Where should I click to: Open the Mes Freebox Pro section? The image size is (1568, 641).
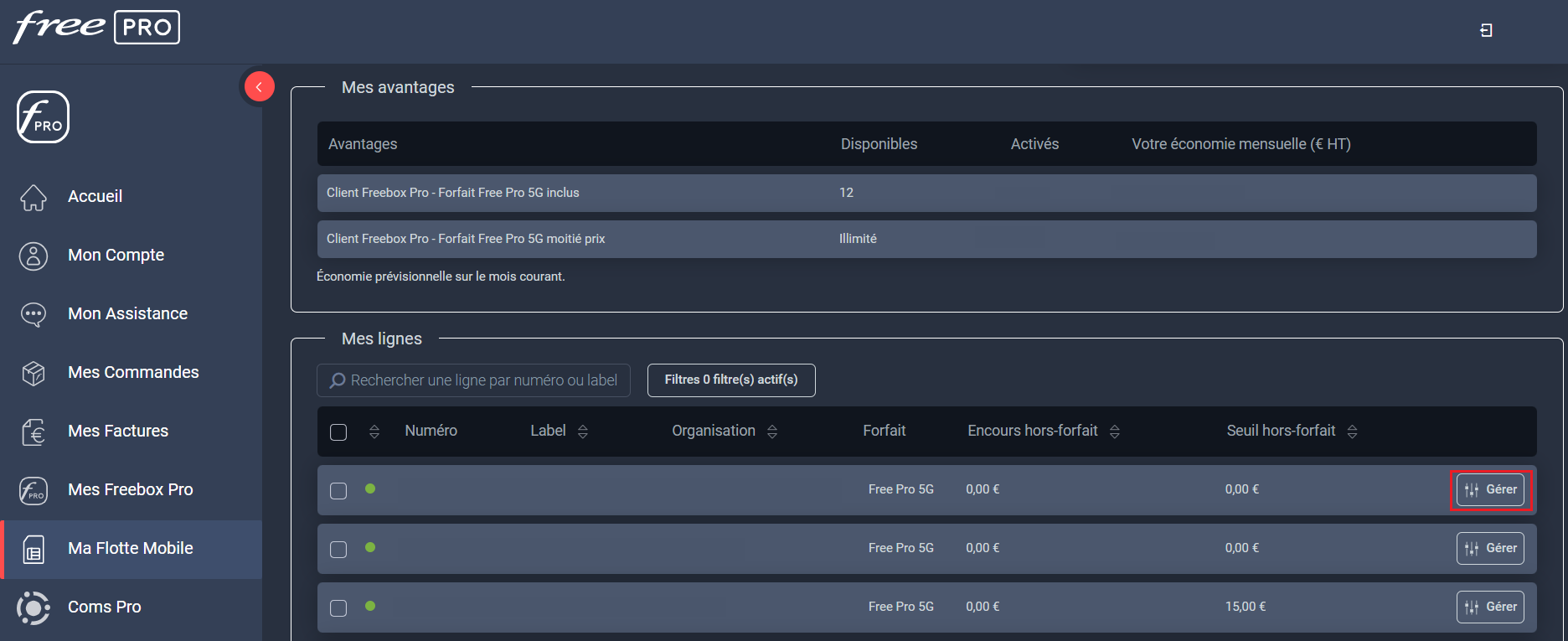[x=132, y=490]
